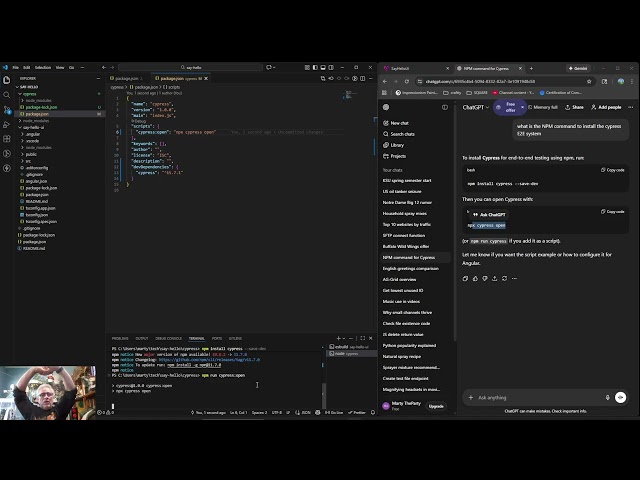Collapse ChatGPT sidebar with the toggle icon
This screenshot has height=480, width=640.
click(445, 107)
